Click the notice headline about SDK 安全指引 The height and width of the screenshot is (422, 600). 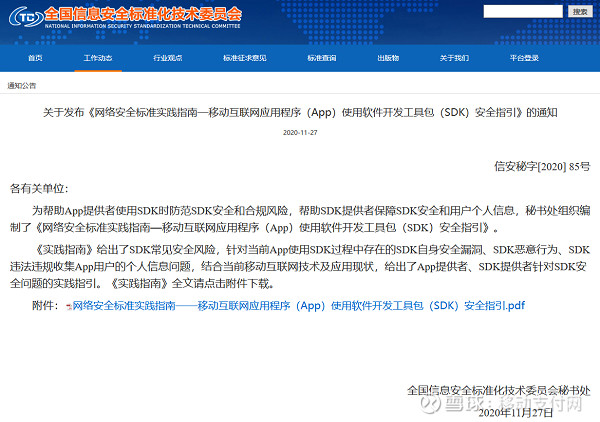[300, 112]
